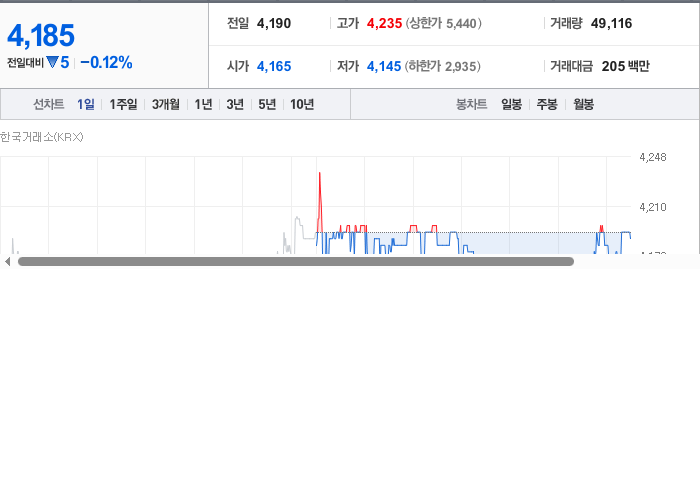Click the 봉차트 label
This screenshot has height=490, width=700.
[471, 104]
